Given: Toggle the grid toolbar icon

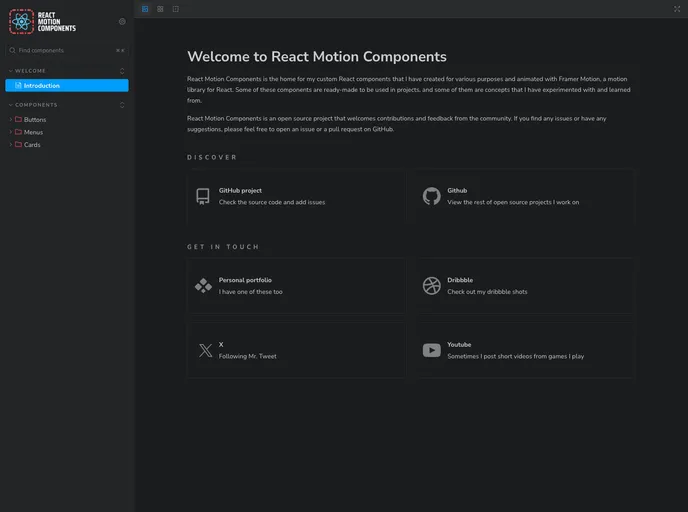Looking at the screenshot, I should tap(160, 9).
